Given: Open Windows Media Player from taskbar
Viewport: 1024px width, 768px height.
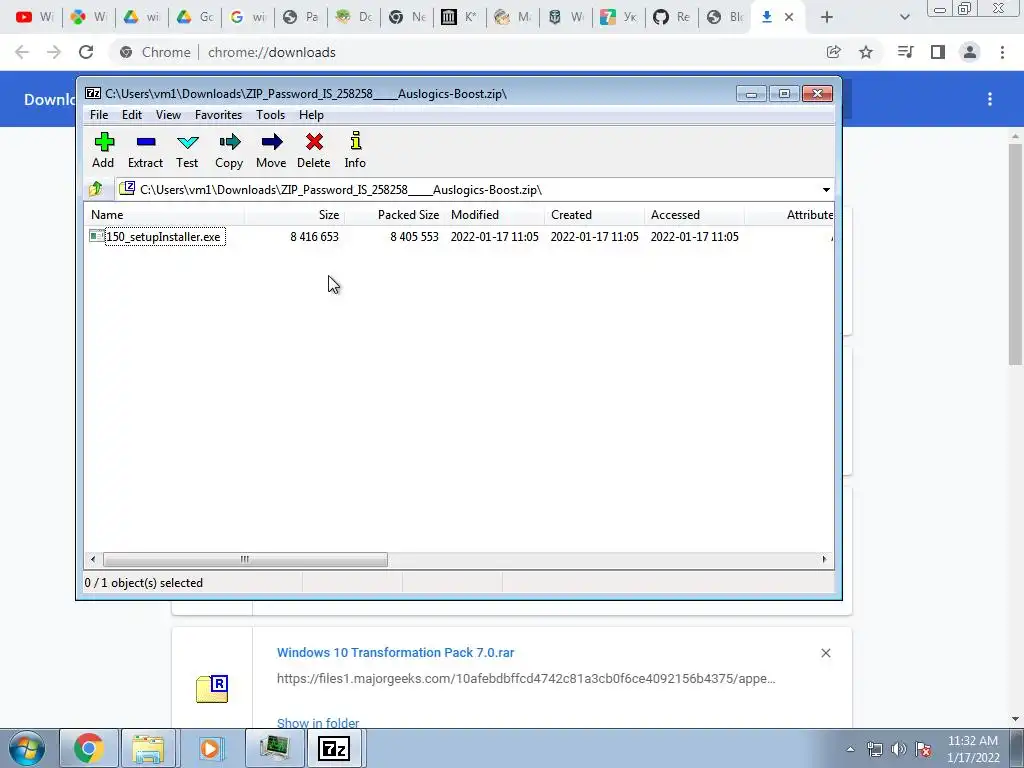Looking at the screenshot, I should 210,748.
